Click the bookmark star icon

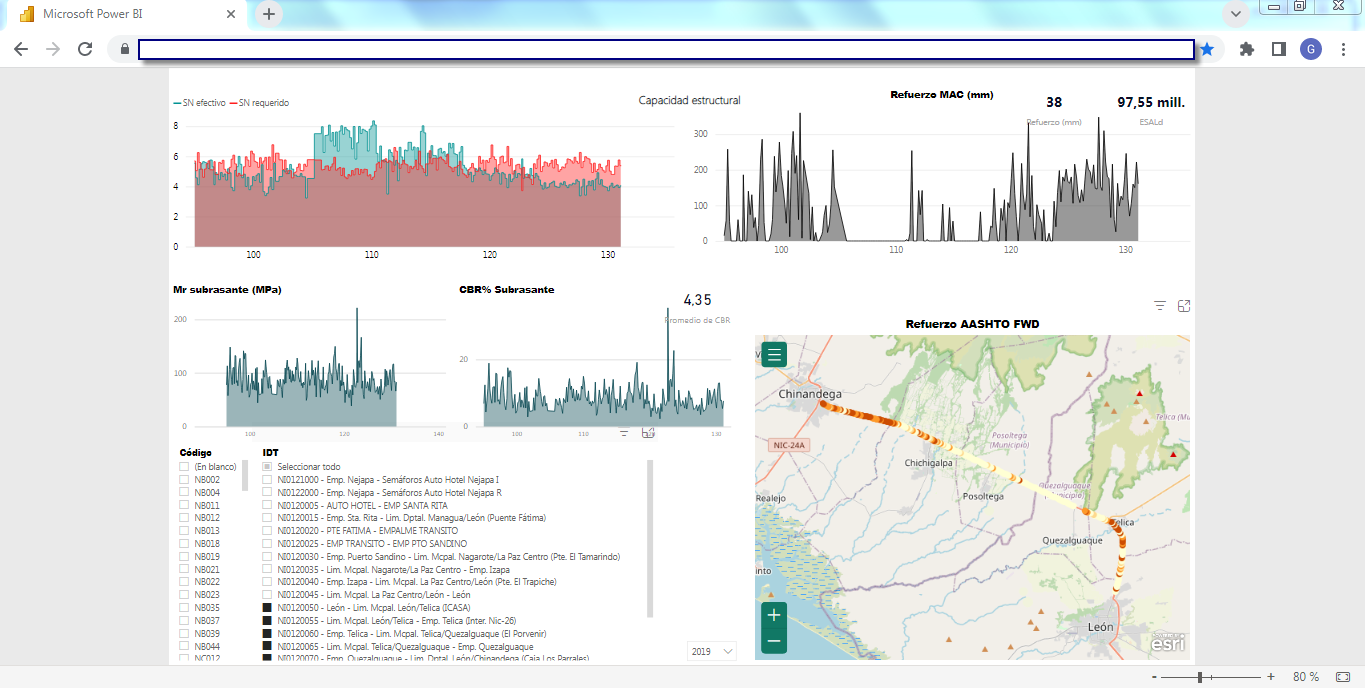coord(1207,49)
